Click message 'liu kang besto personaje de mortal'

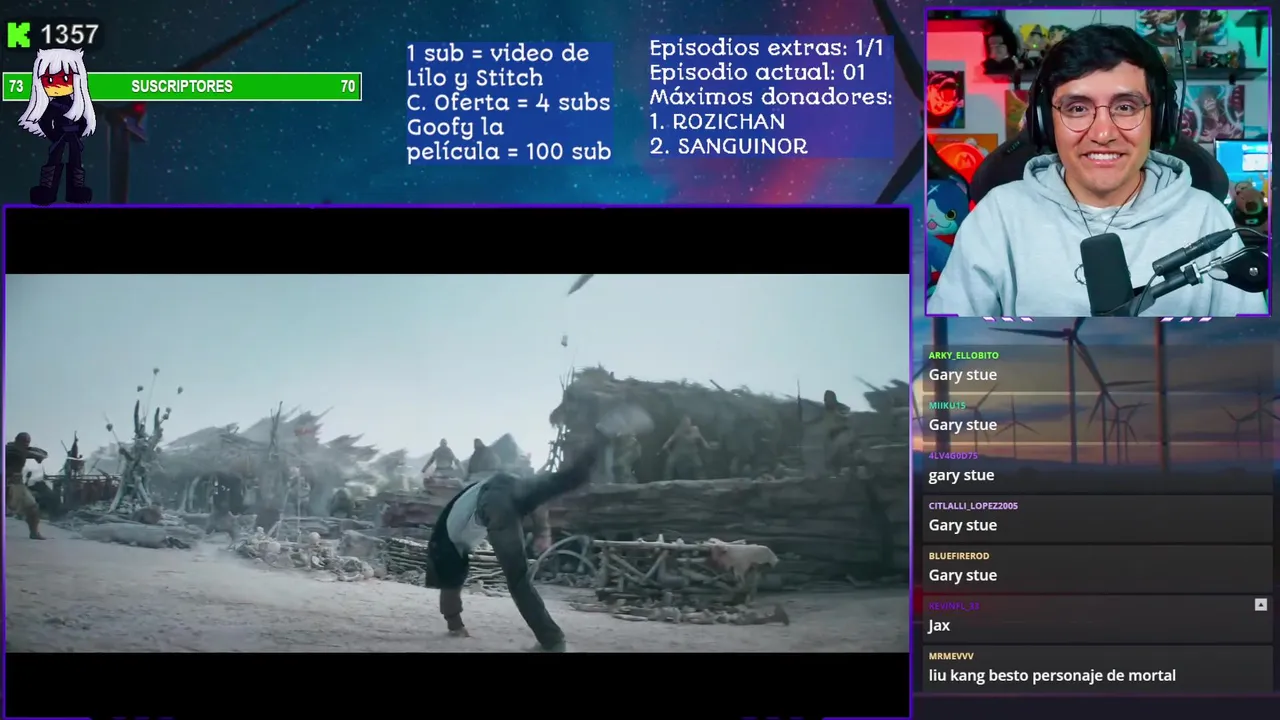[x=1052, y=675]
